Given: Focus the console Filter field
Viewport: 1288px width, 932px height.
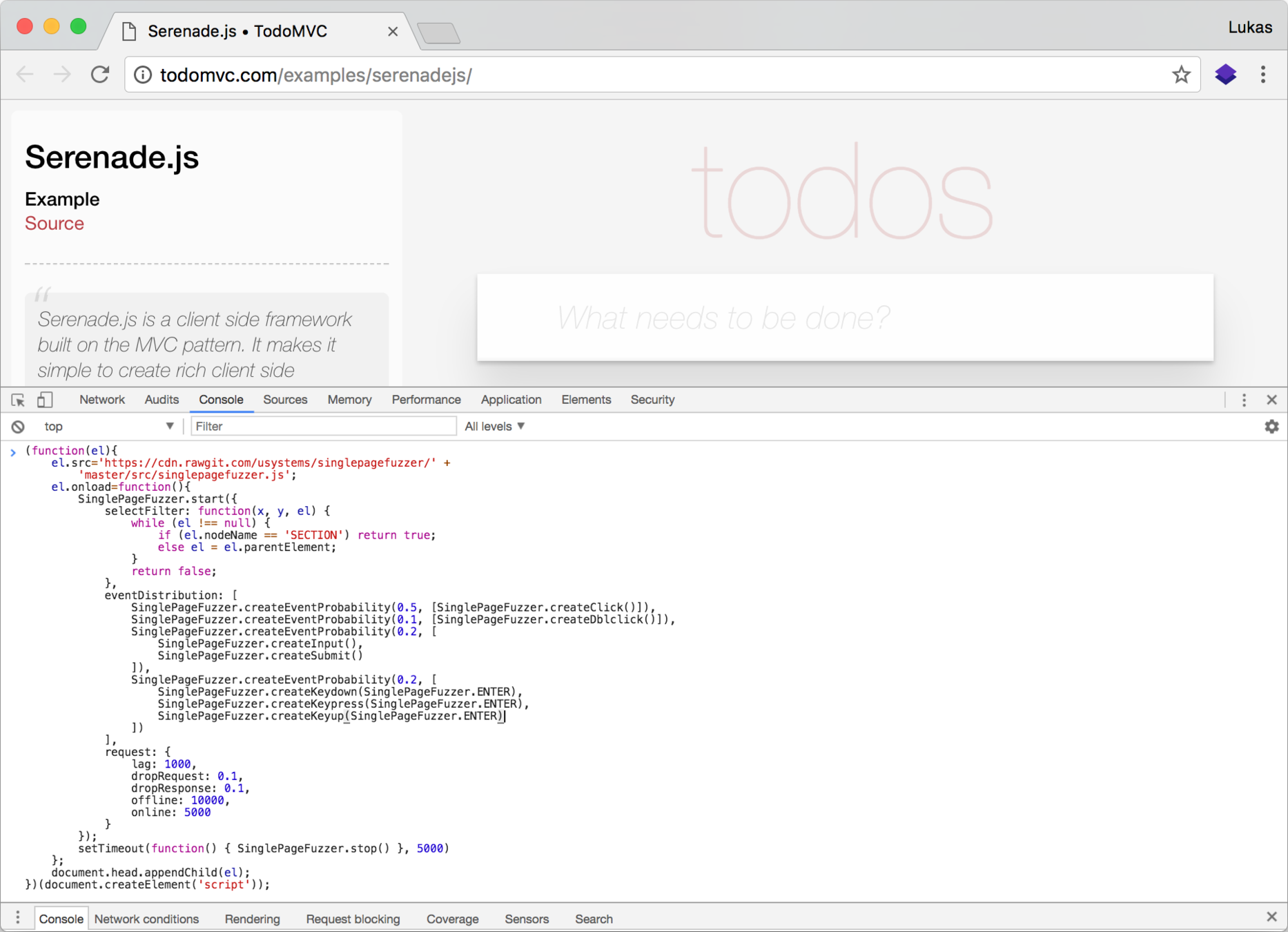Looking at the screenshot, I should click(x=323, y=427).
